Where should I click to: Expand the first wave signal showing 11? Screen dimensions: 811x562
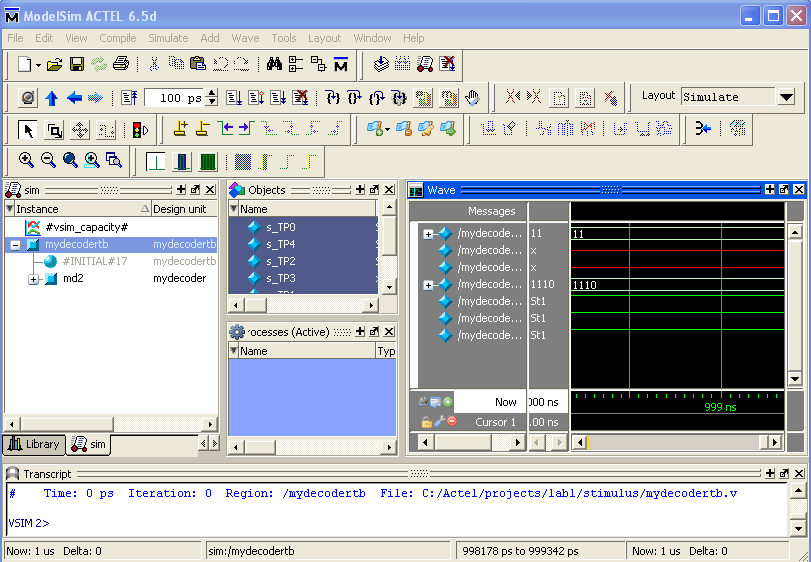[428, 234]
